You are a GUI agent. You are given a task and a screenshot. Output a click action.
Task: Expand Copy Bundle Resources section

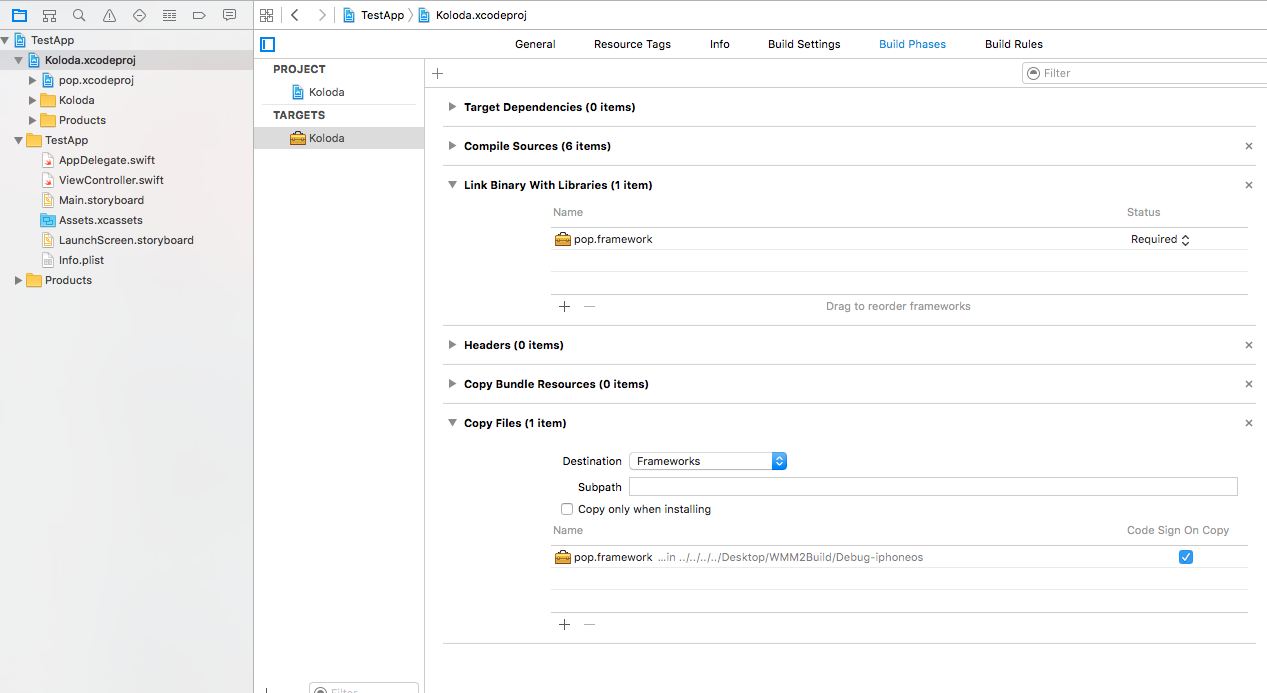452,384
